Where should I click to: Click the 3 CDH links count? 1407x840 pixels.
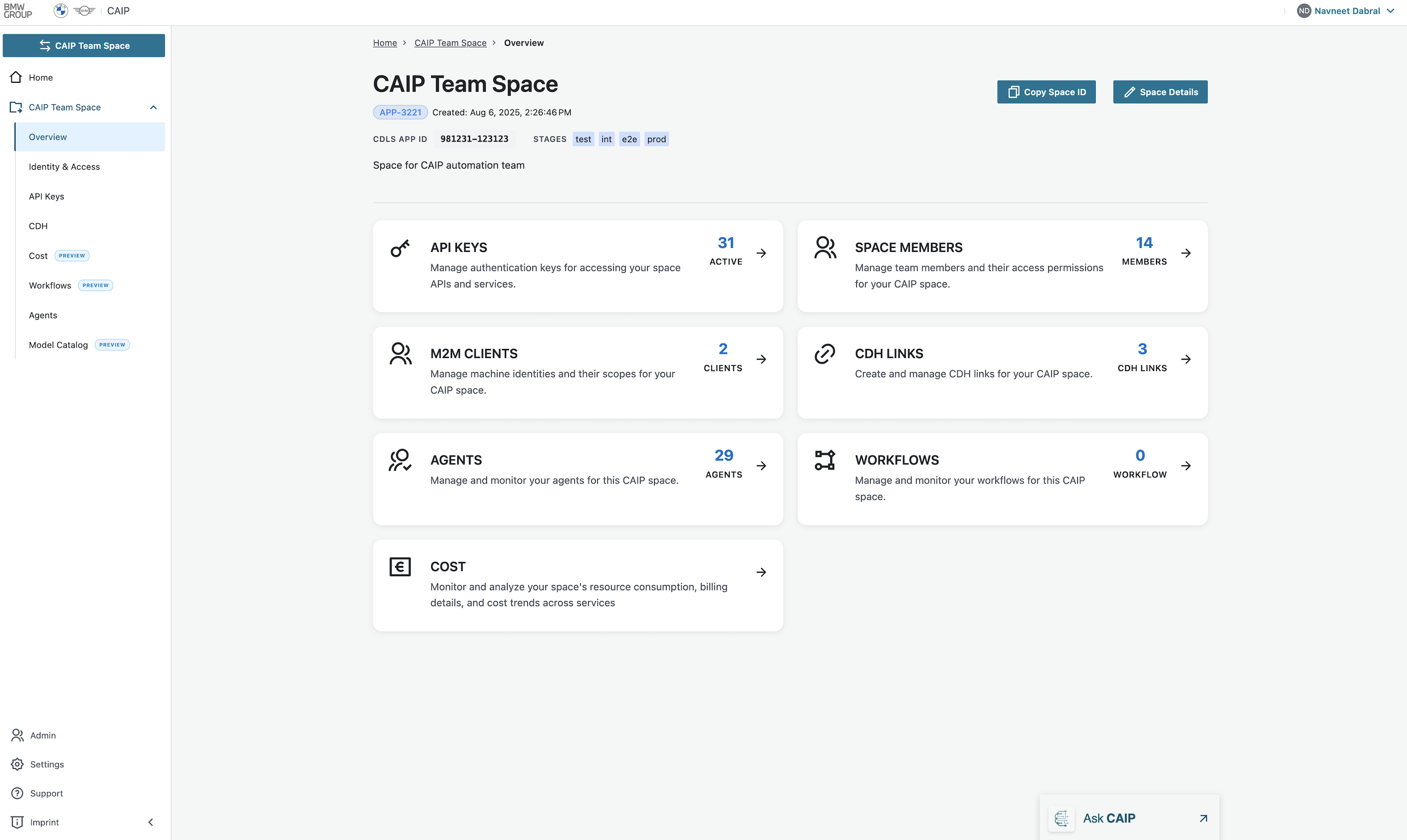click(1143, 349)
